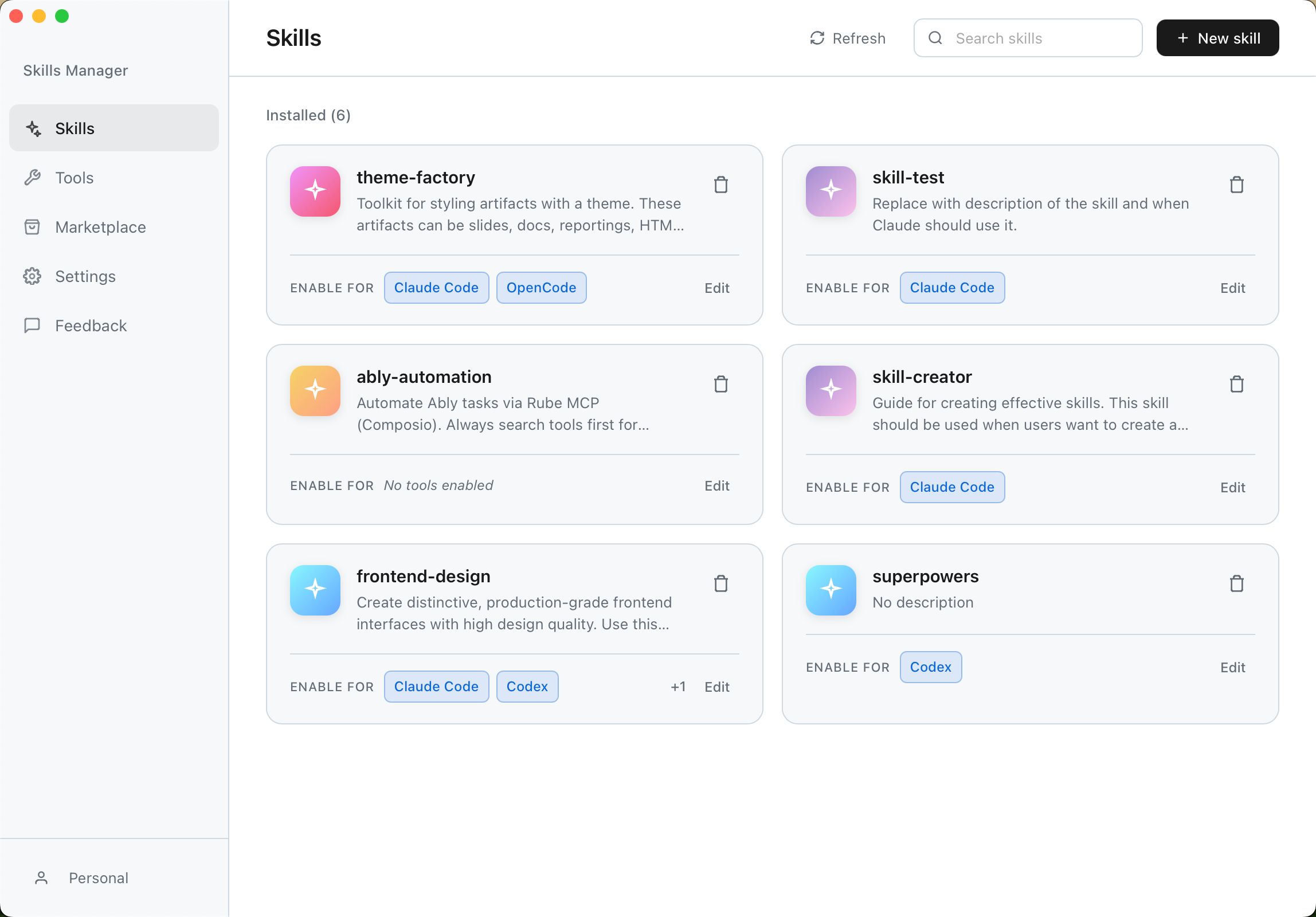1316x917 pixels.
Task: Toggle the Claude Code tag on skill-test
Action: pos(951,288)
